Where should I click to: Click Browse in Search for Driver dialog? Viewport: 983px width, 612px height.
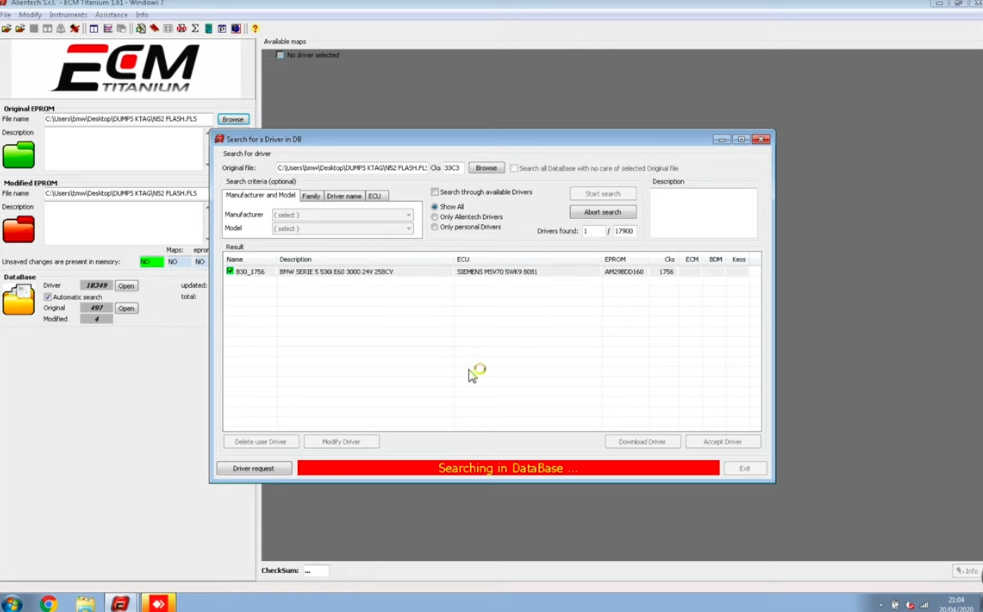tap(486, 168)
